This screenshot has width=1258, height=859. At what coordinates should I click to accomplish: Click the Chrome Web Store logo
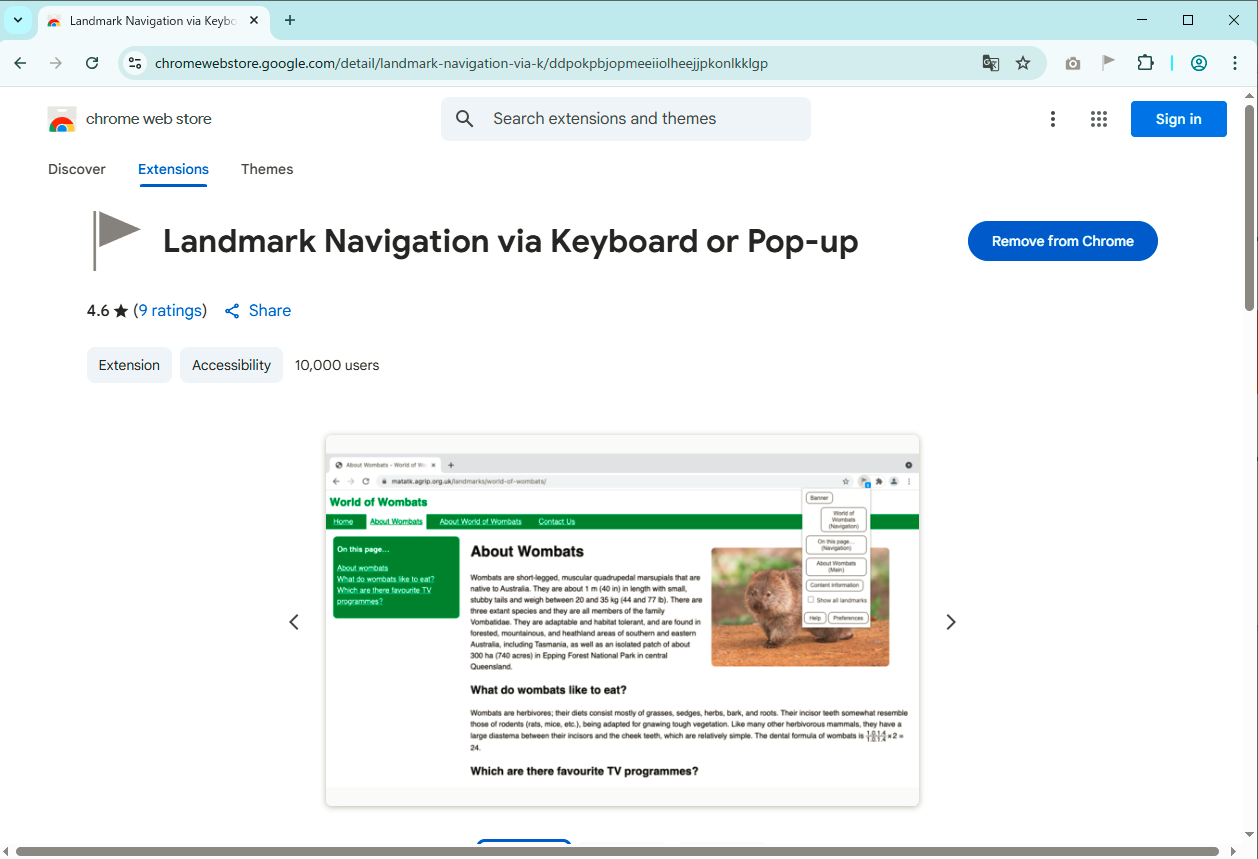[x=130, y=119]
